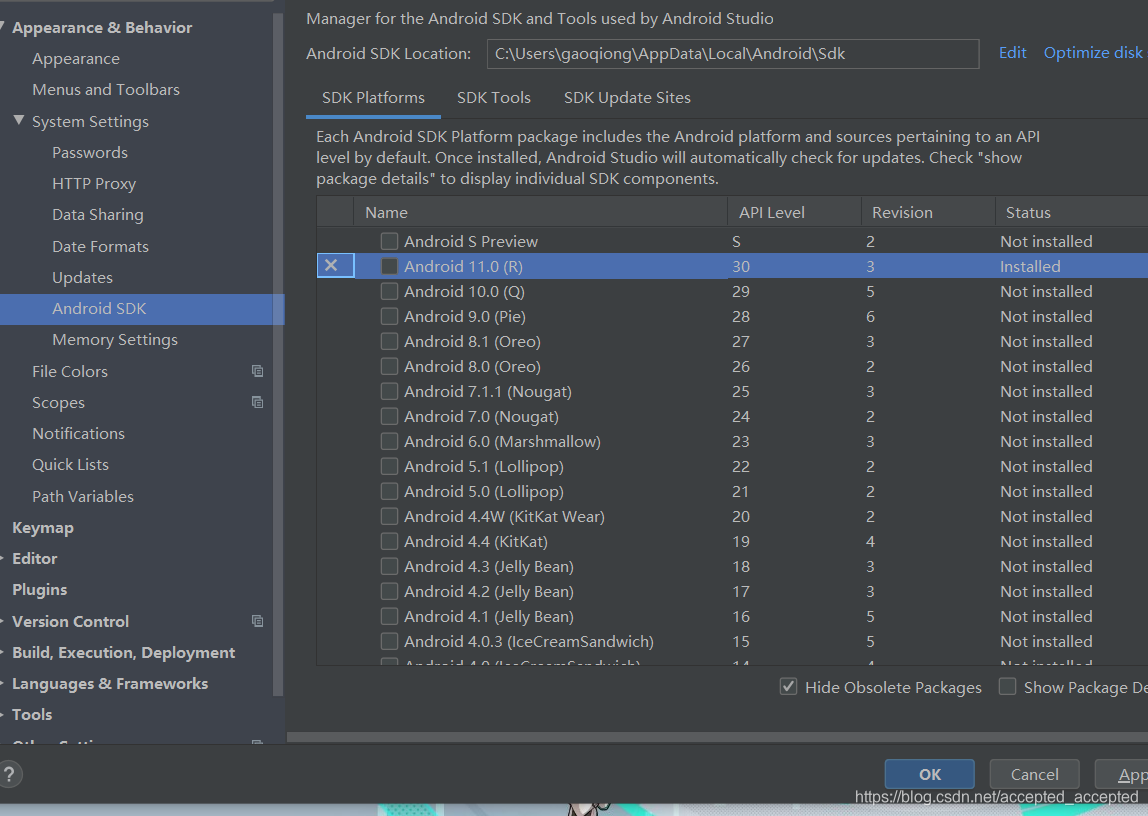Open Notifications settings

78,433
